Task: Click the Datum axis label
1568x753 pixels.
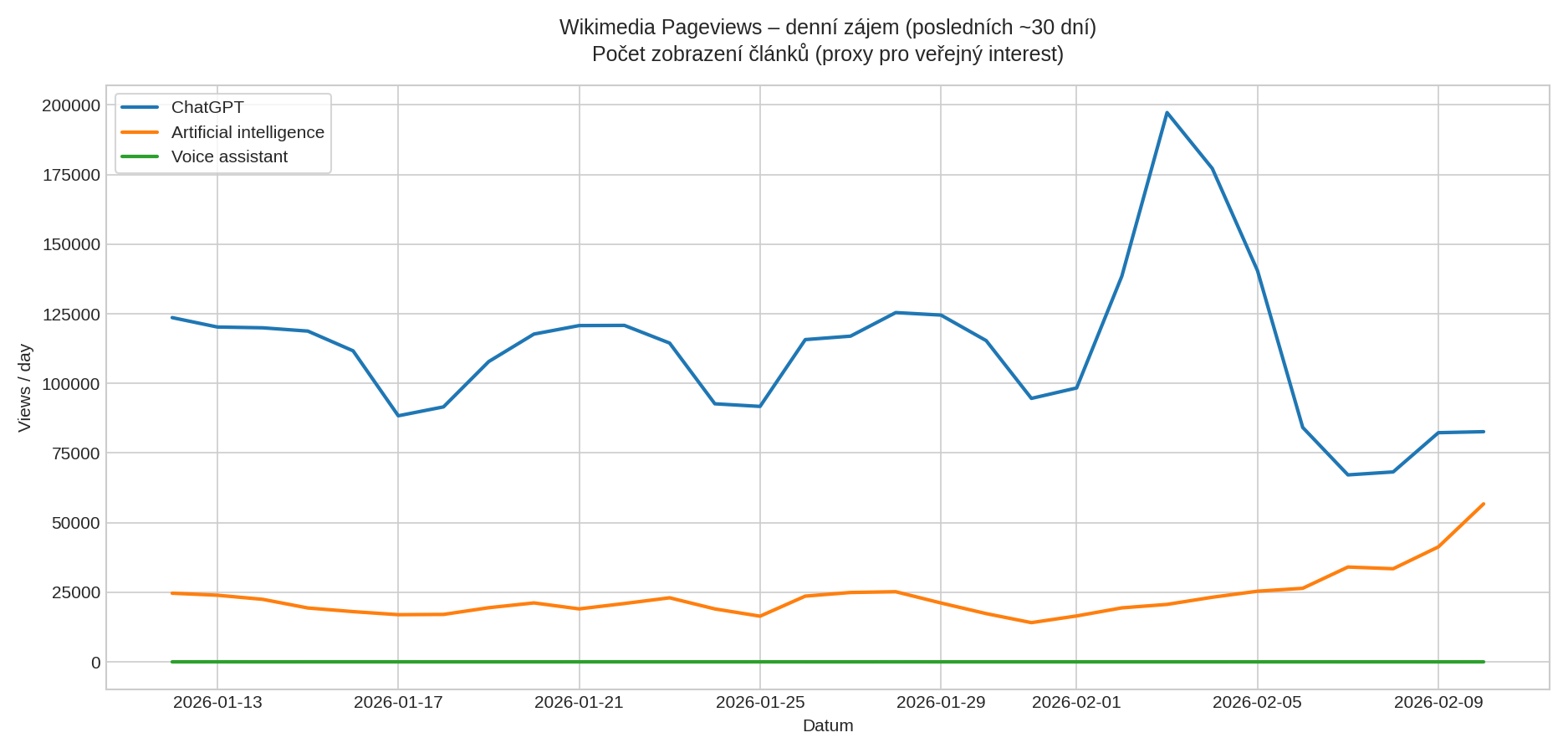Action: [827, 726]
